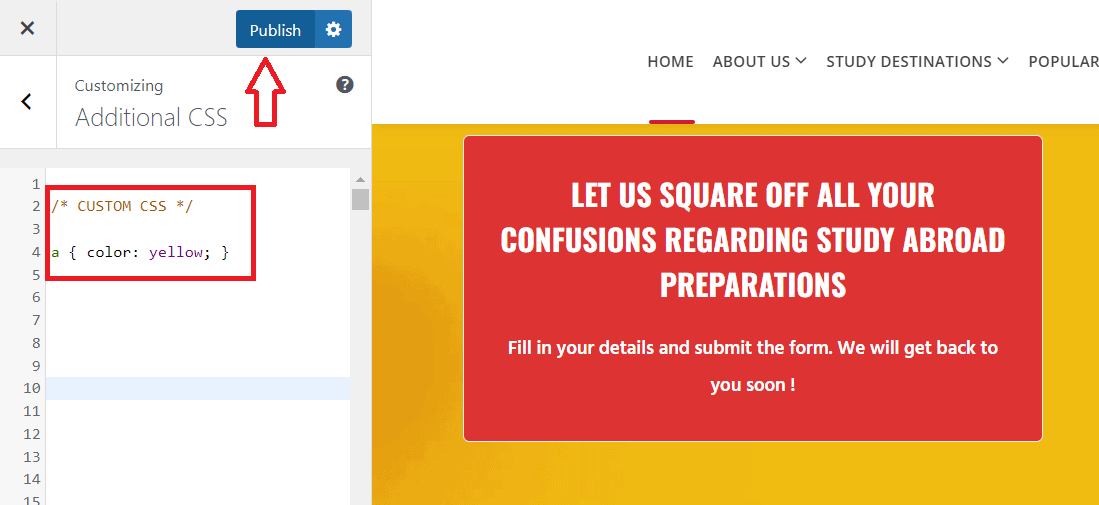This screenshot has width=1099, height=505.
Task: Click the Additional CSS section title
Action: 151,117
